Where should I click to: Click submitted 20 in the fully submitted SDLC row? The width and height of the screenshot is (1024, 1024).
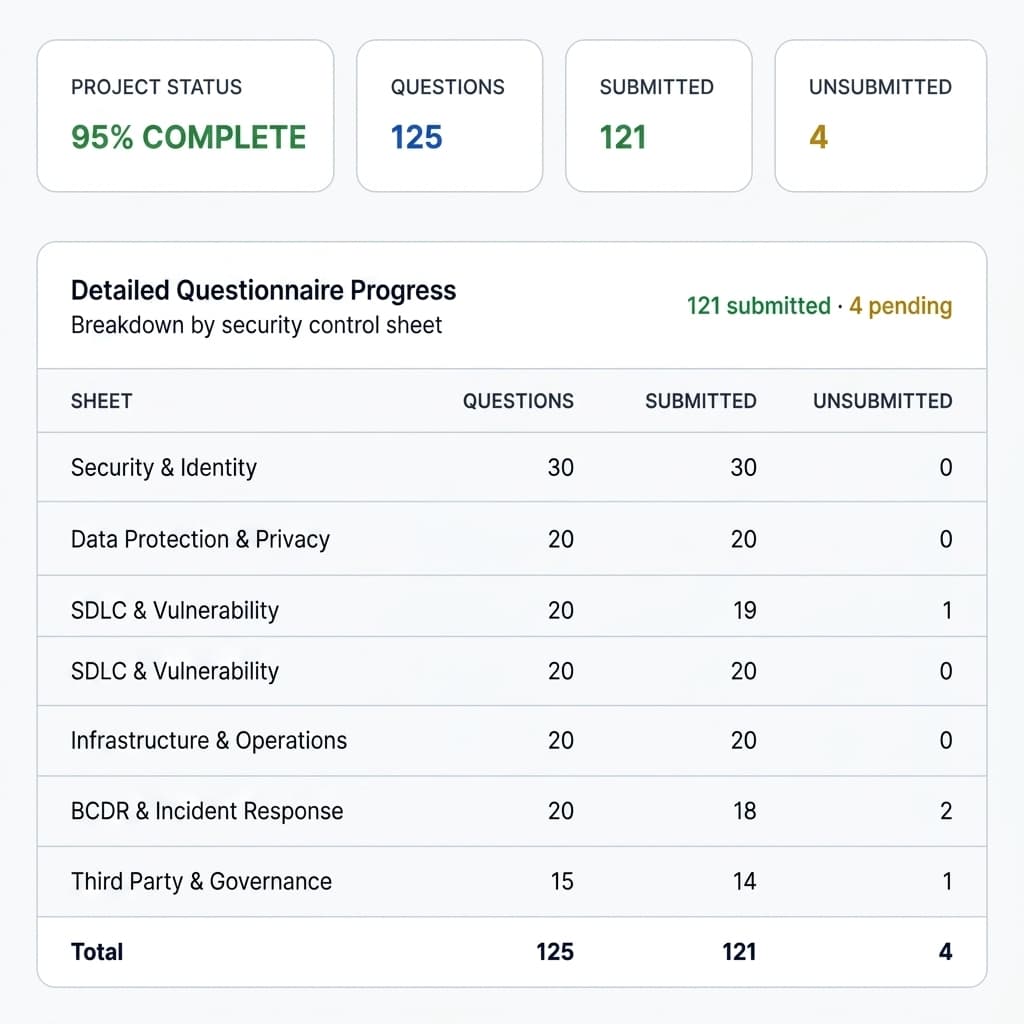(x=743, y=671)
